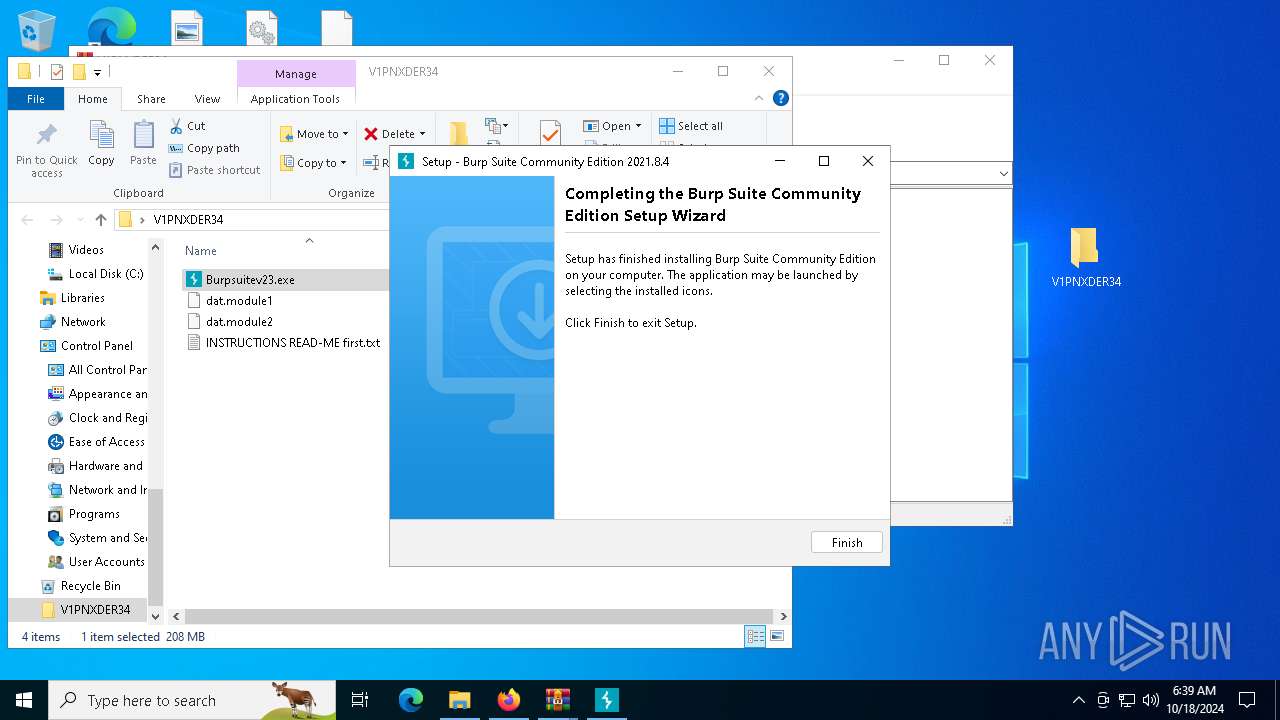
Task: Click the navigation pane scroll down arrow
Action: [x=155, y=617]
